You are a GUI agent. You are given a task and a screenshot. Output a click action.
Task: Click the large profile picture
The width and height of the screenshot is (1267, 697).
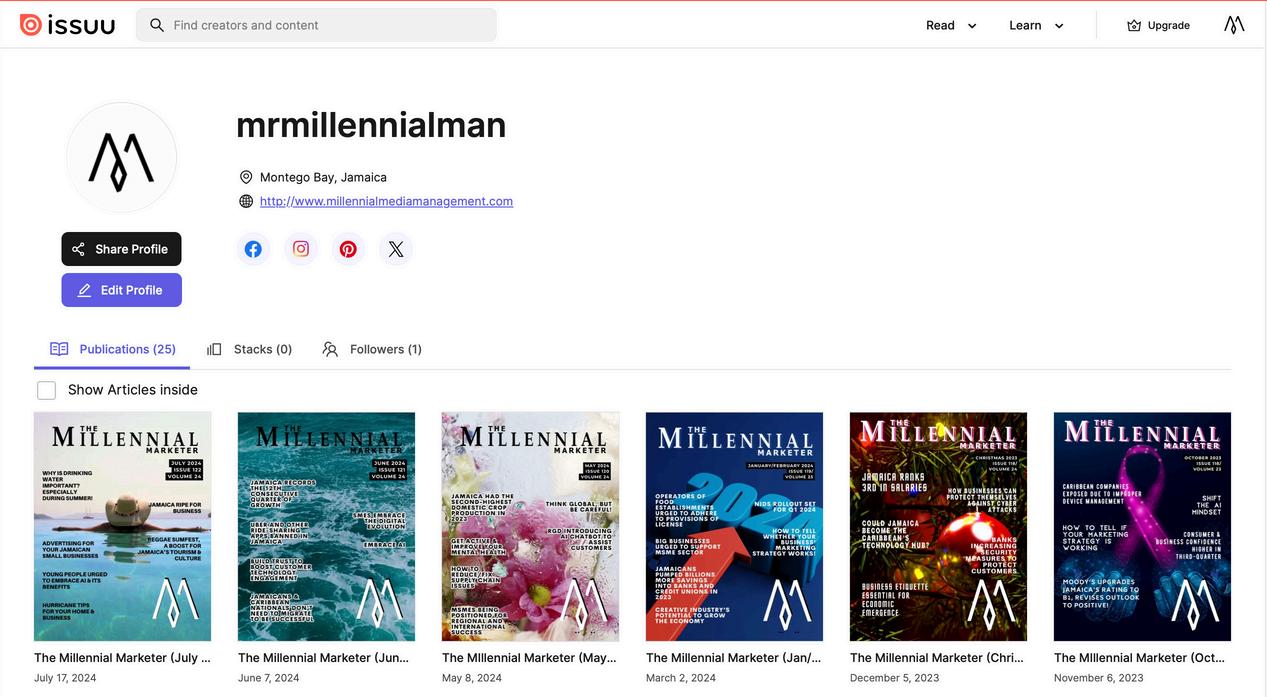[x=121, y=157]
